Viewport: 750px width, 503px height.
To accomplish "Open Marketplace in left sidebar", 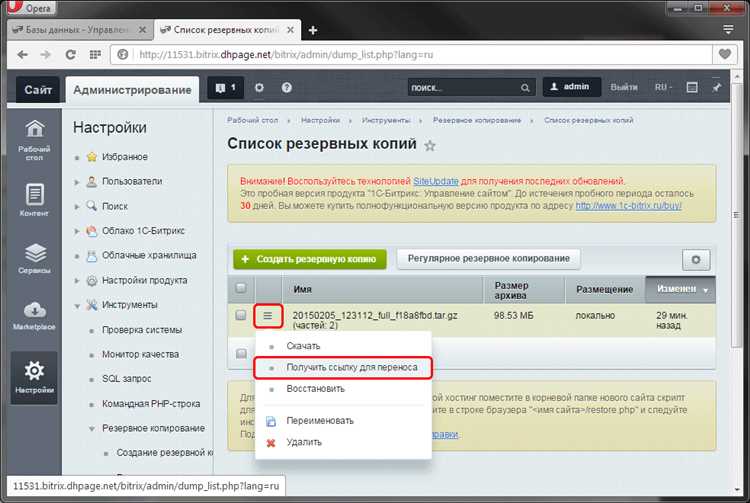I will tap(34, 316).
